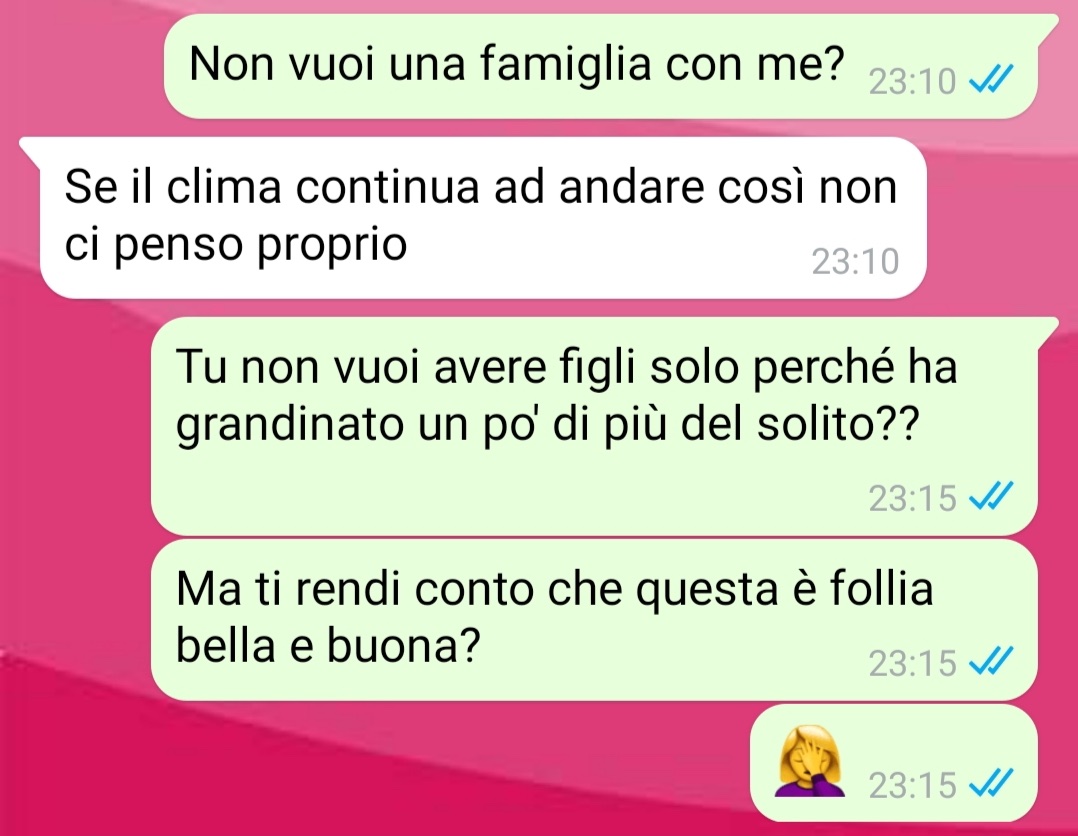Tap 23:10 timestamp on received white message
The image size is (1078, 836).
pyautogui.click(x=855, y=261)
